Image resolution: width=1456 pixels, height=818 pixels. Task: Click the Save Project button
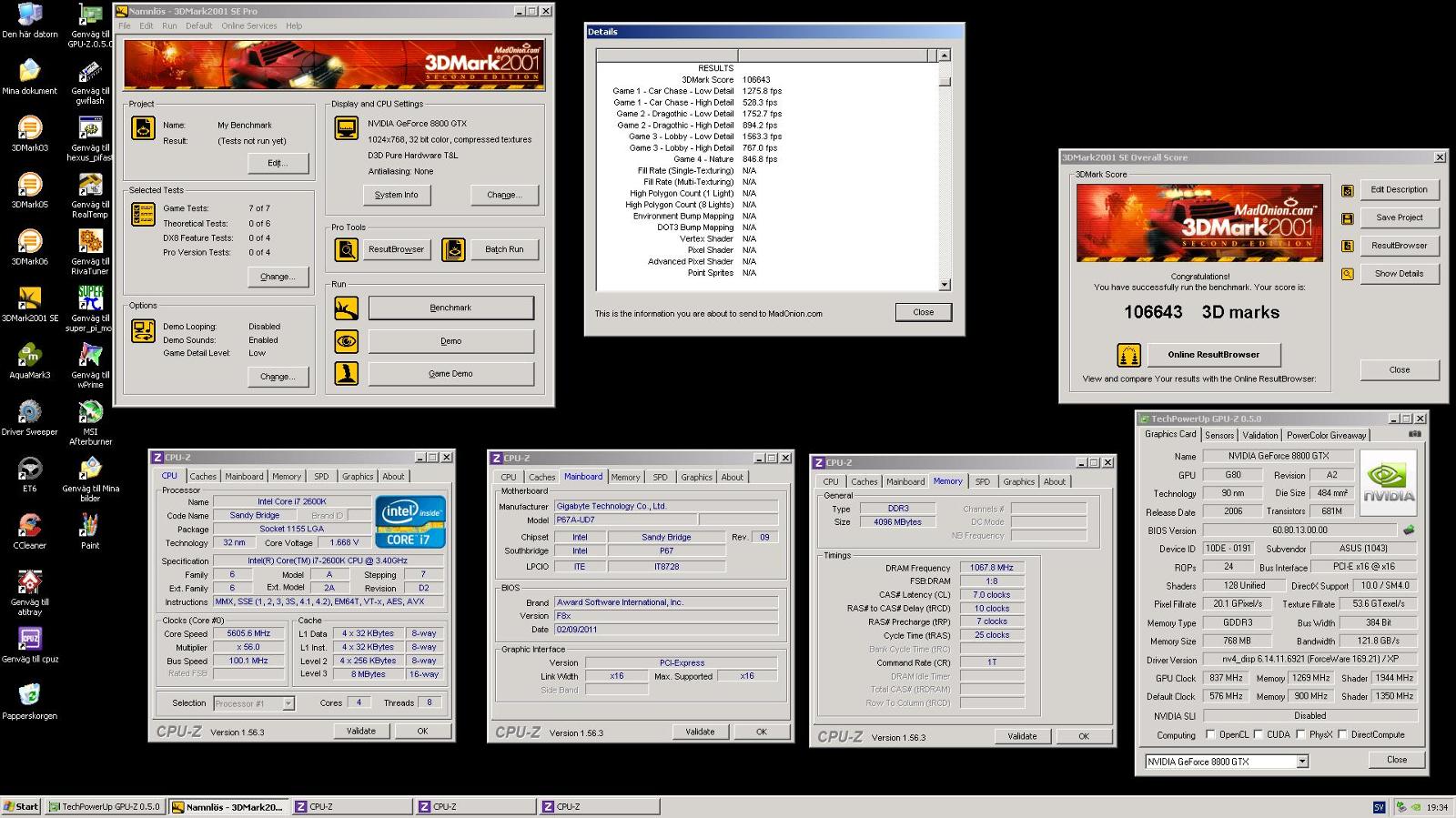[x=1400, y=218]
